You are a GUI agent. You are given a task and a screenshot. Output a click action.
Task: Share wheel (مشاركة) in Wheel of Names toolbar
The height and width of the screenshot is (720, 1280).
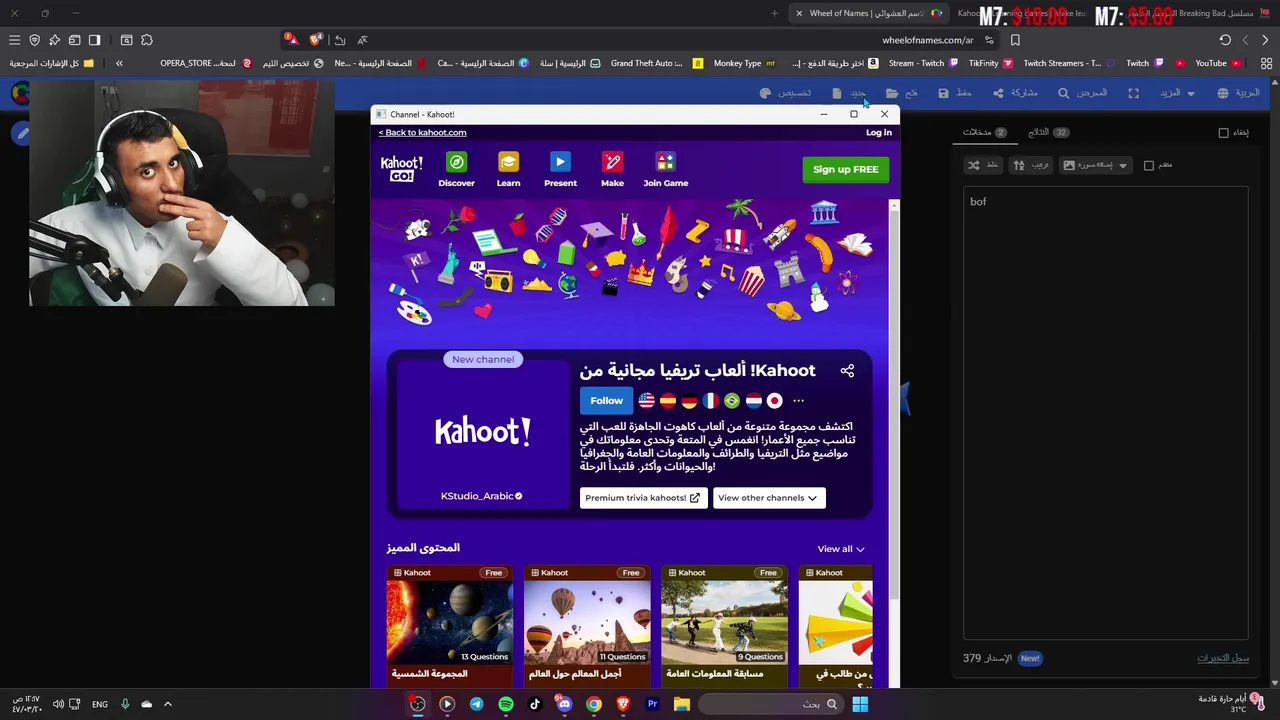(1014, 93)
